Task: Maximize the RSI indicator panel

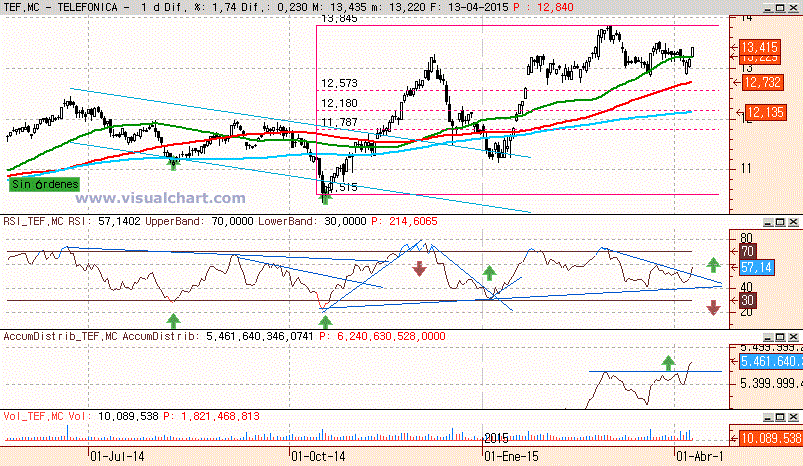Action: [x=780, y=222]
